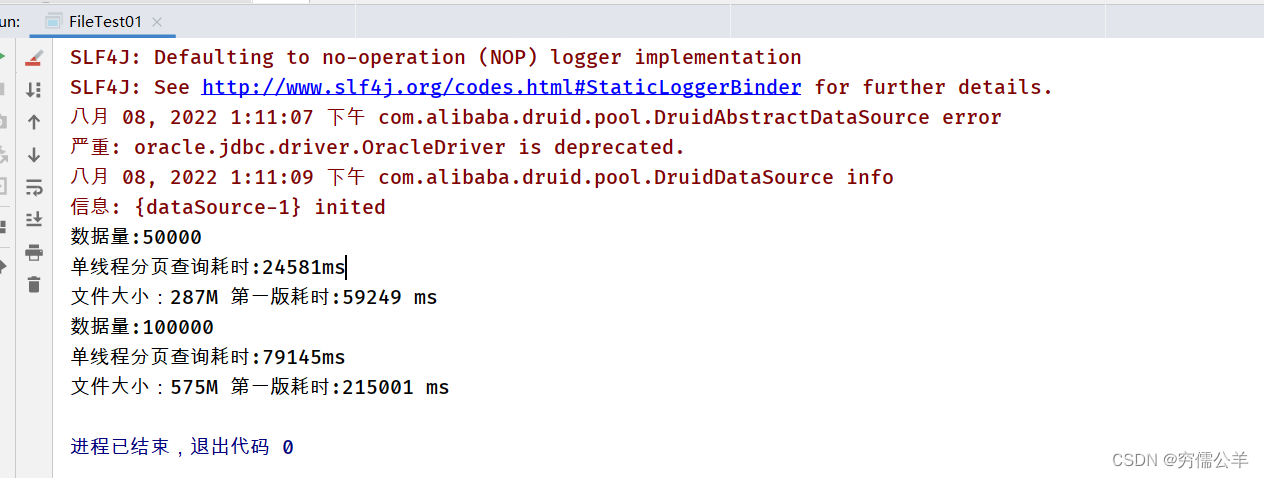1264x478 pixels.
Task: Click the down-arrow-with-dots sort icon
Action: coord(34,90)
